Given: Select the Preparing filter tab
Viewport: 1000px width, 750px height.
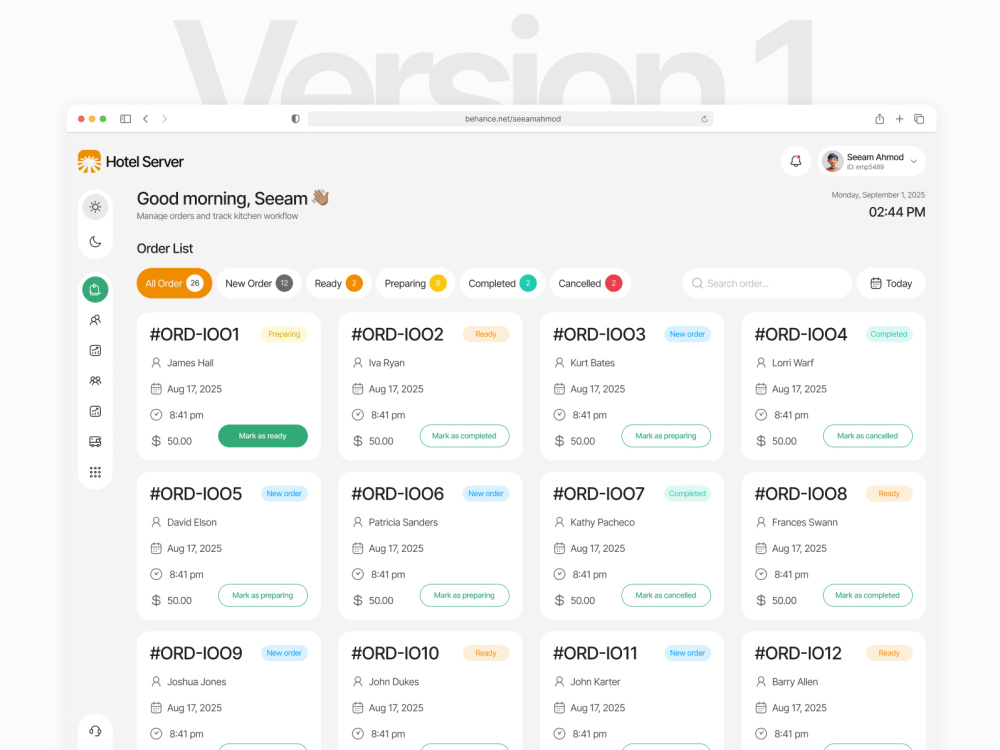Looking at the screenshot, I should click(415, 283).
